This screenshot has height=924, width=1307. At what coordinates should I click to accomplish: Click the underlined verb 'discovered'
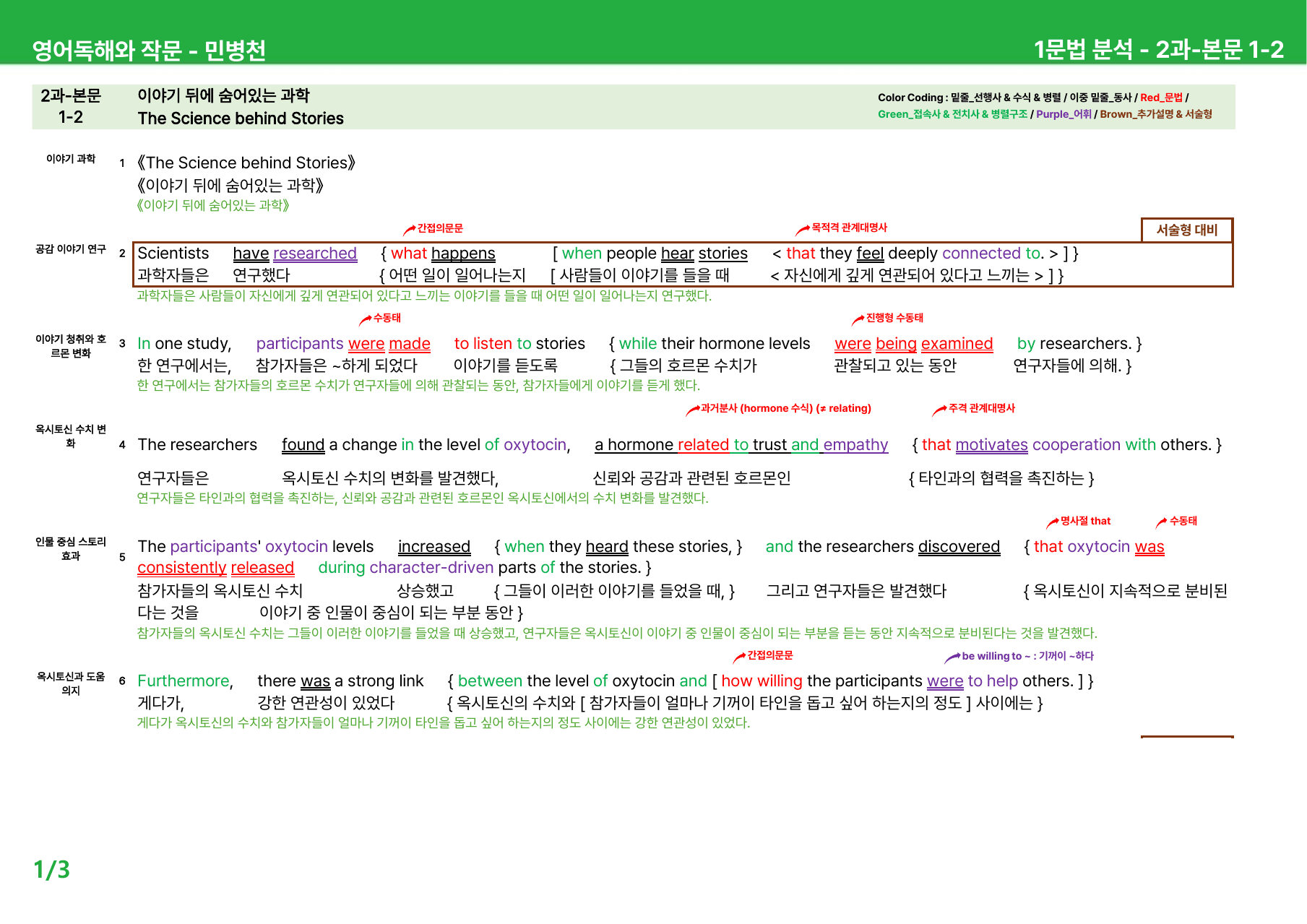click(959, 547)
